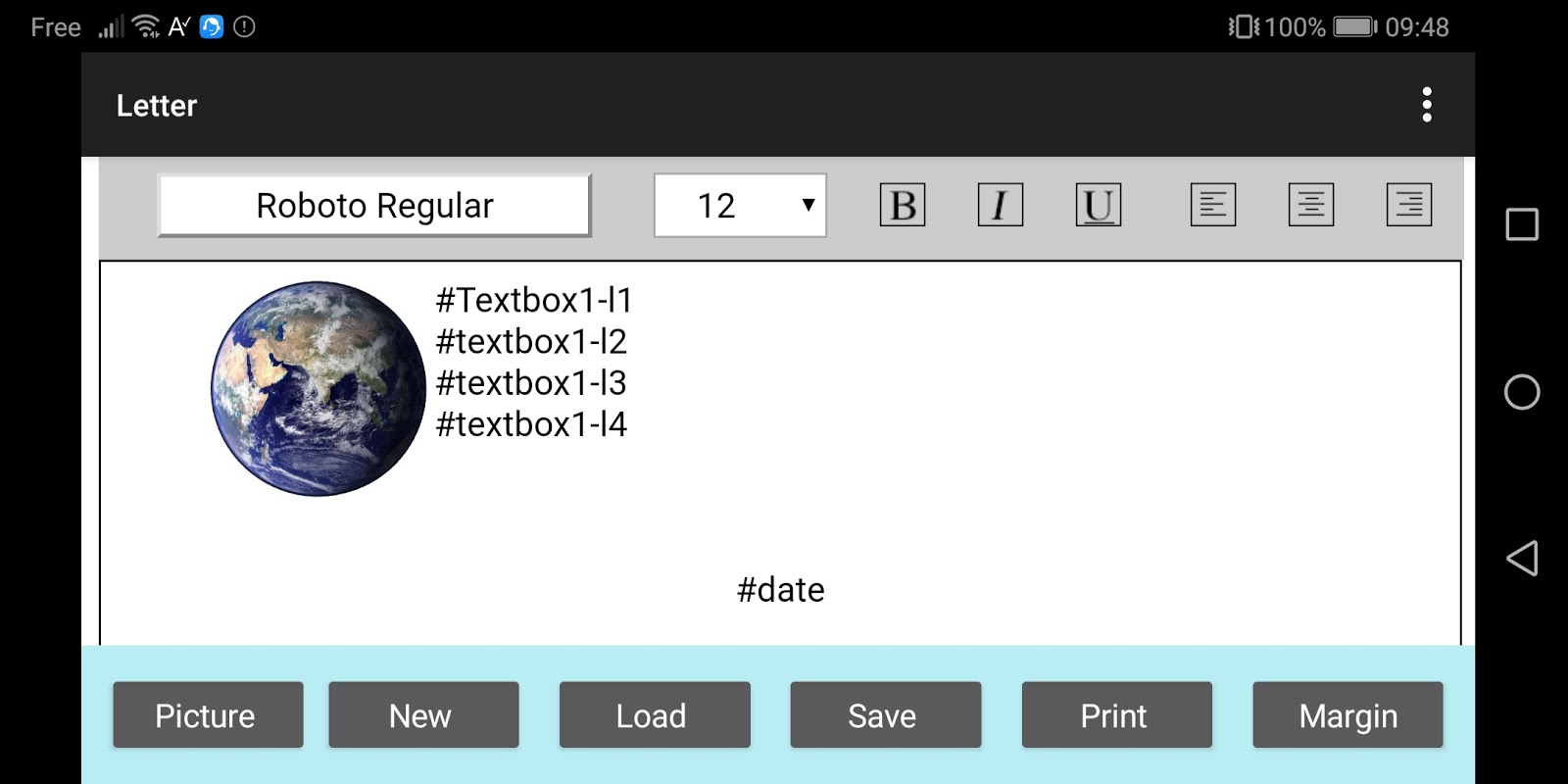1568x784 pixels.
Task: Tap the Letter title in app bar
Action: click(157, 106)
